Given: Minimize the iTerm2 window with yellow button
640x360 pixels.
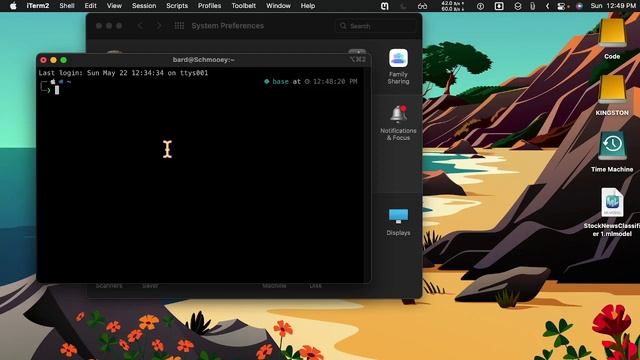Looking at the screenshot, I should tap(53, 60).
